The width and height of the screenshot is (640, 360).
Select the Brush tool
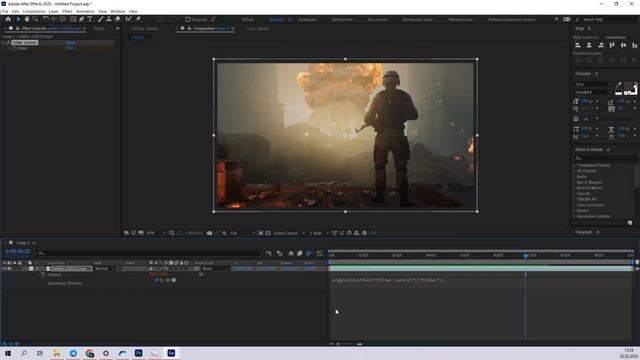tap(100, 19)
